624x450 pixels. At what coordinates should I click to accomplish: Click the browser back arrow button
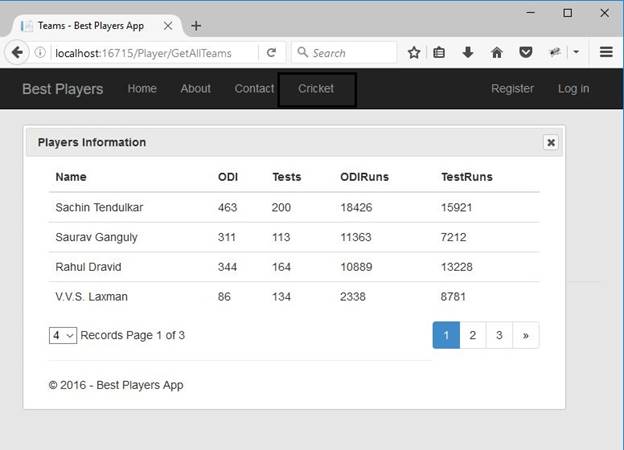(x=18, y=52)
